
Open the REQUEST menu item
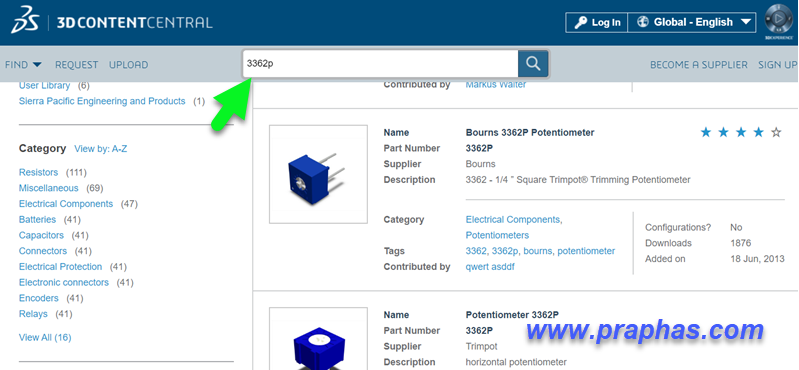tap(76, 65)
